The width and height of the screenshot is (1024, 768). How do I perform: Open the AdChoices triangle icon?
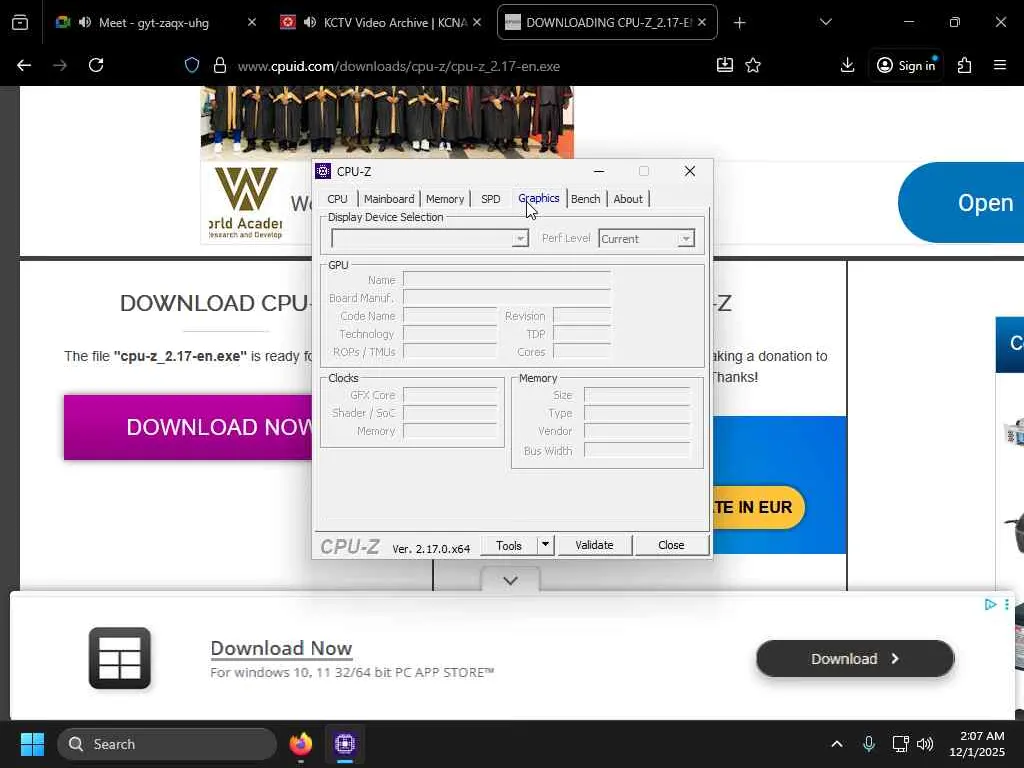click(990, 605)
